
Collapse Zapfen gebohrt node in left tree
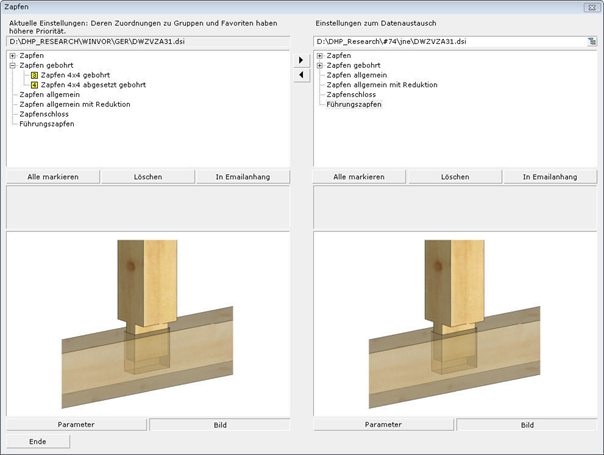pos(12,65)
